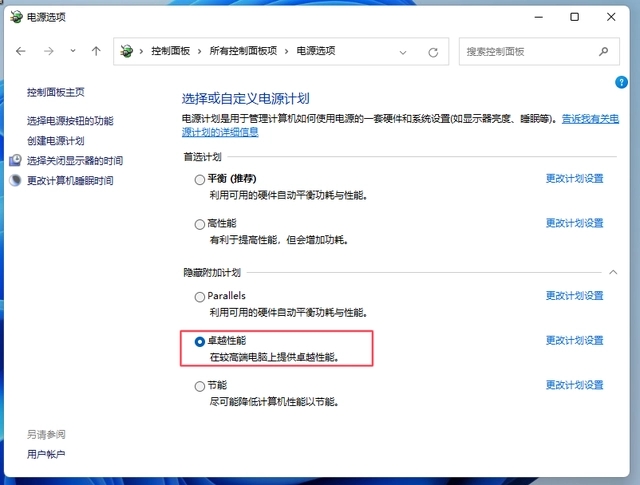This screenshot has height=485, width=640.
Task: Refresh the power options page
Action: point(433,52)
